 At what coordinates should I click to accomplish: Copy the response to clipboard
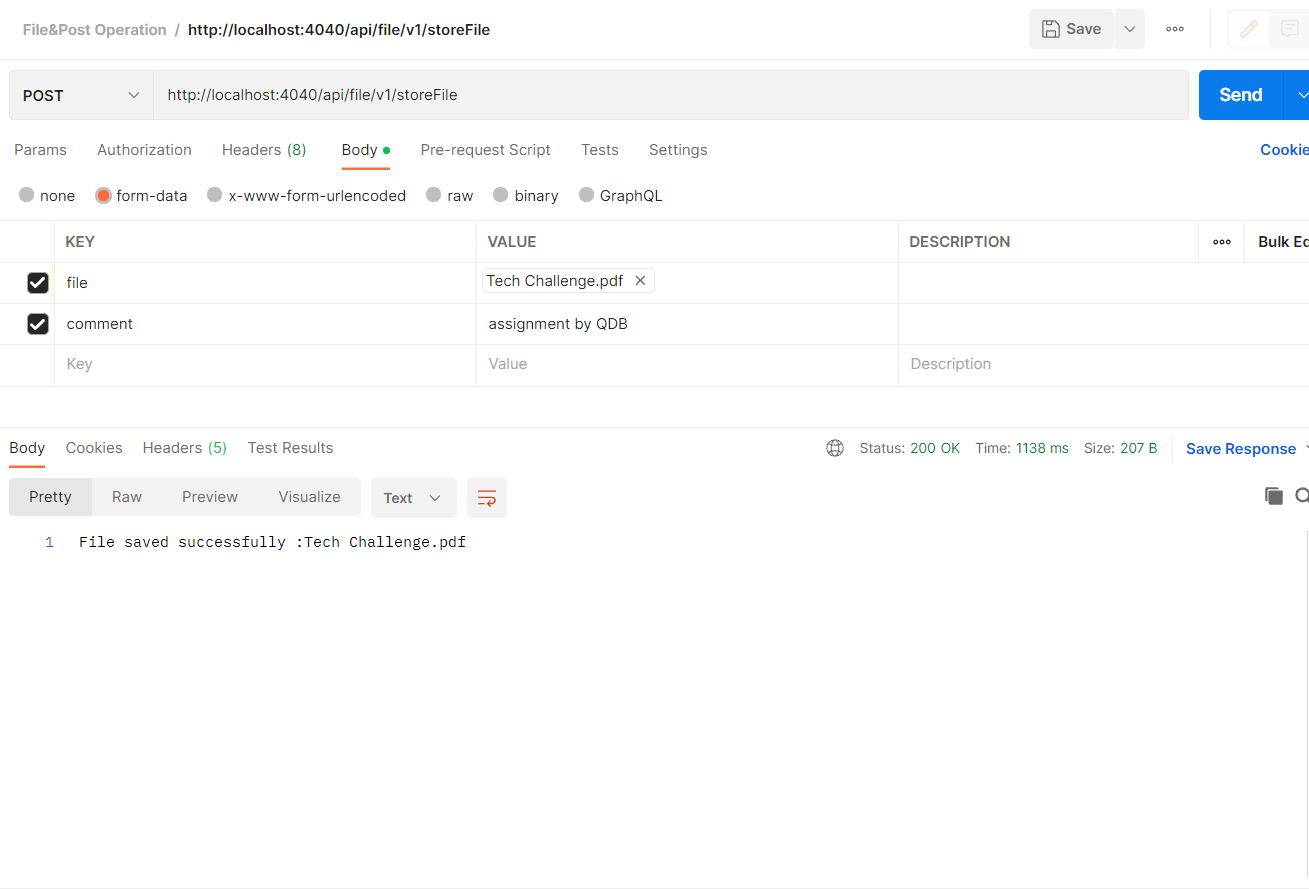pos(1273,495)
